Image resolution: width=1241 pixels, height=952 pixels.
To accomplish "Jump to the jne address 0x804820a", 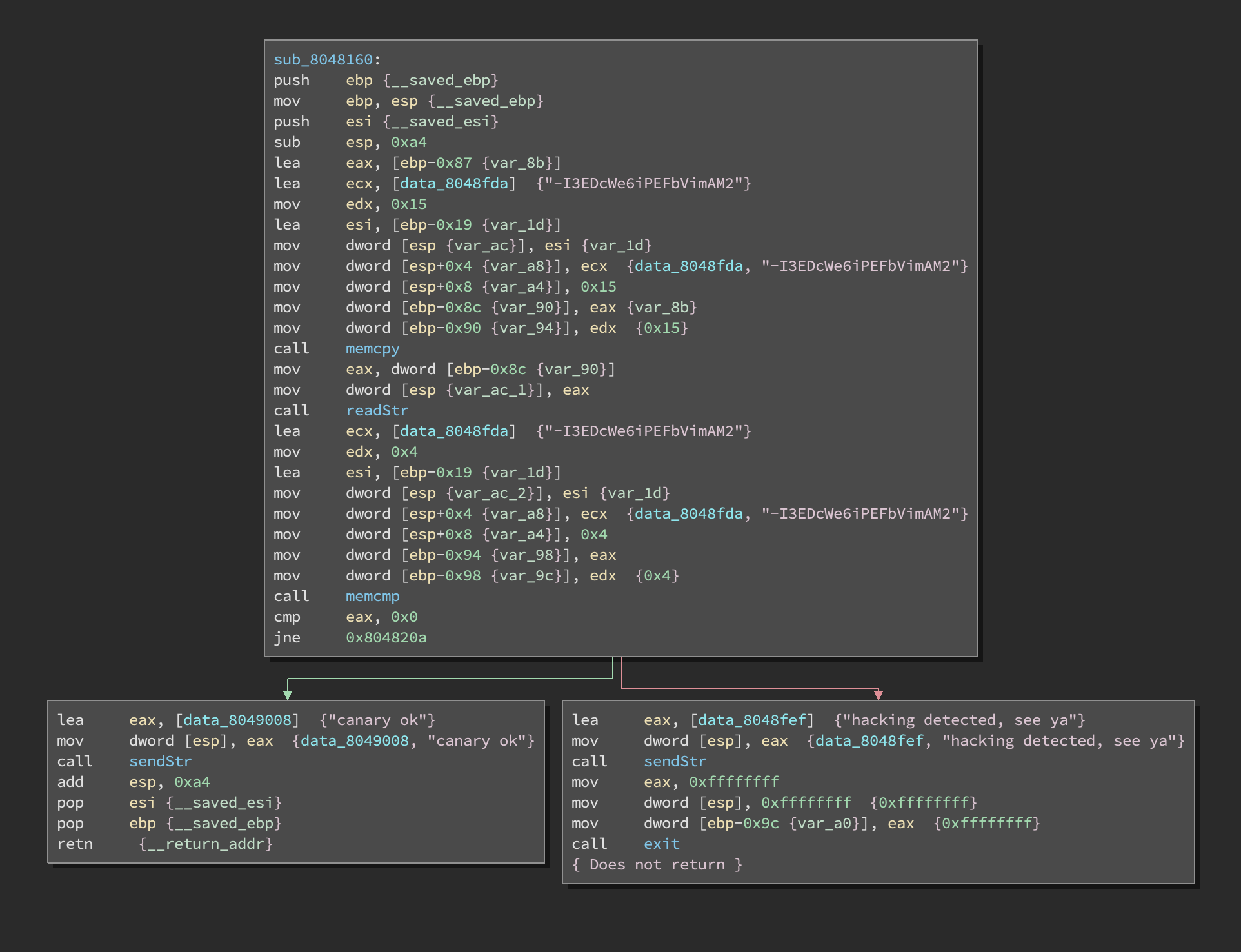I will 386,638.
